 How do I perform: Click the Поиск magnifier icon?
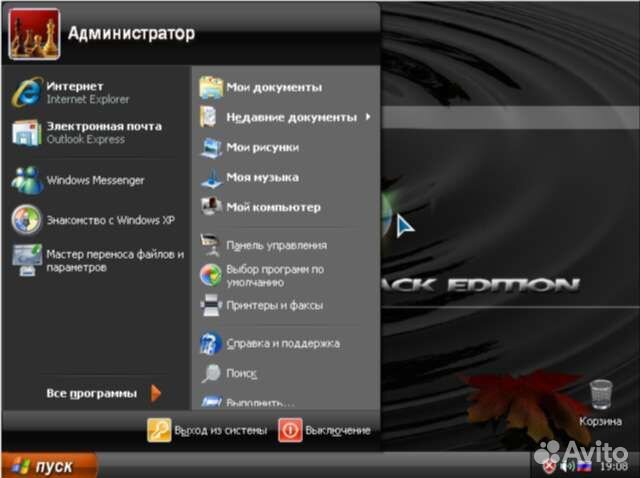pyautogui.click(x=211, y=373)
